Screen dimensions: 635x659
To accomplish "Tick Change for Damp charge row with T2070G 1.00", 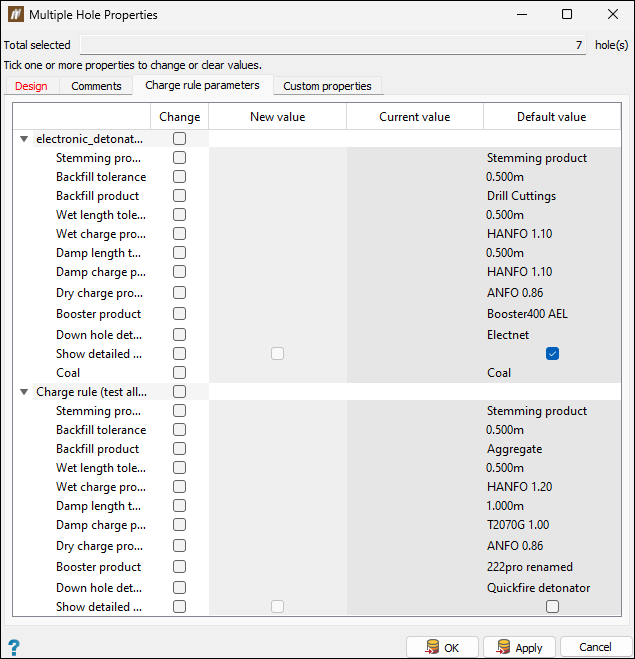I will coord(179,525).
